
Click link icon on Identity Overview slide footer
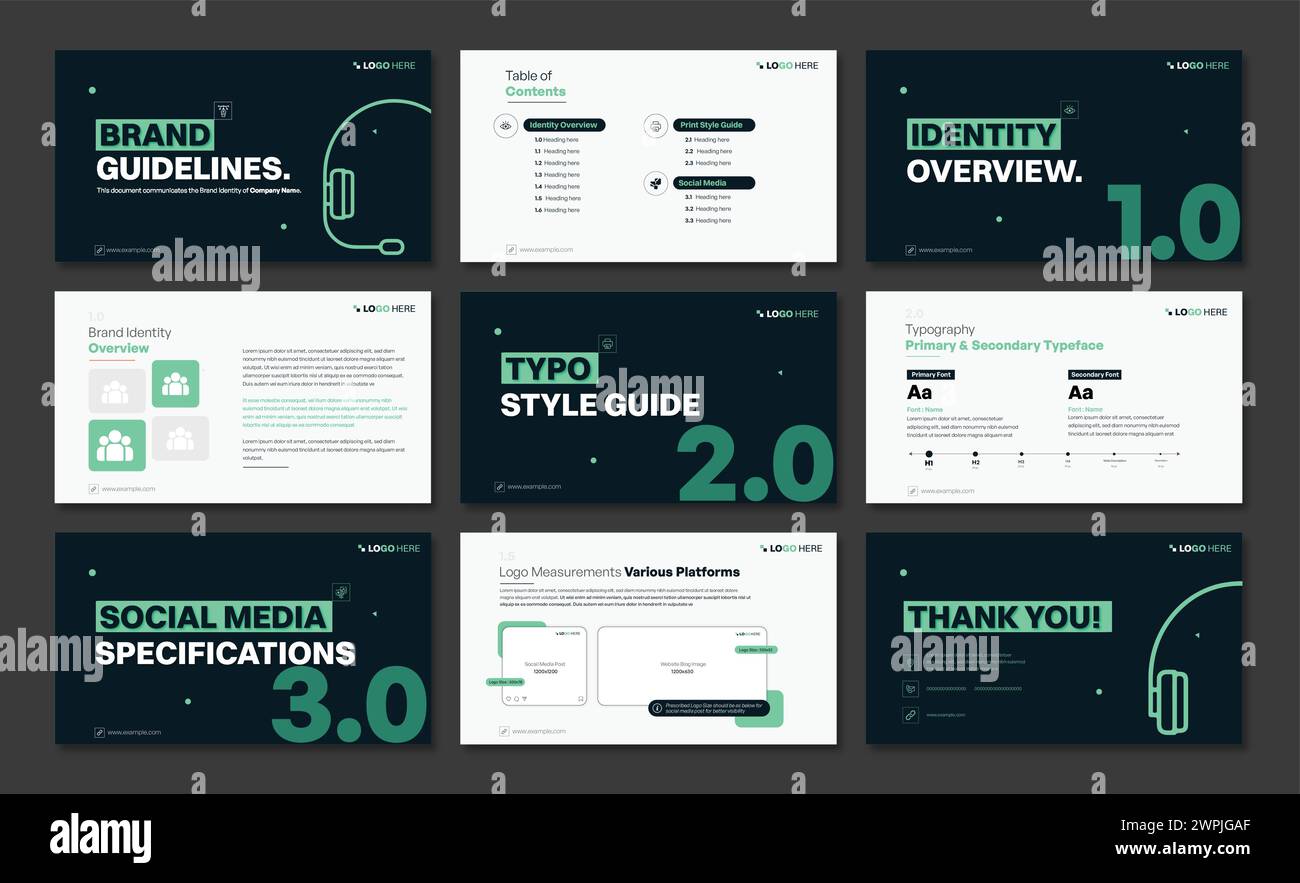pyautogui.click(x=910, y=250)
